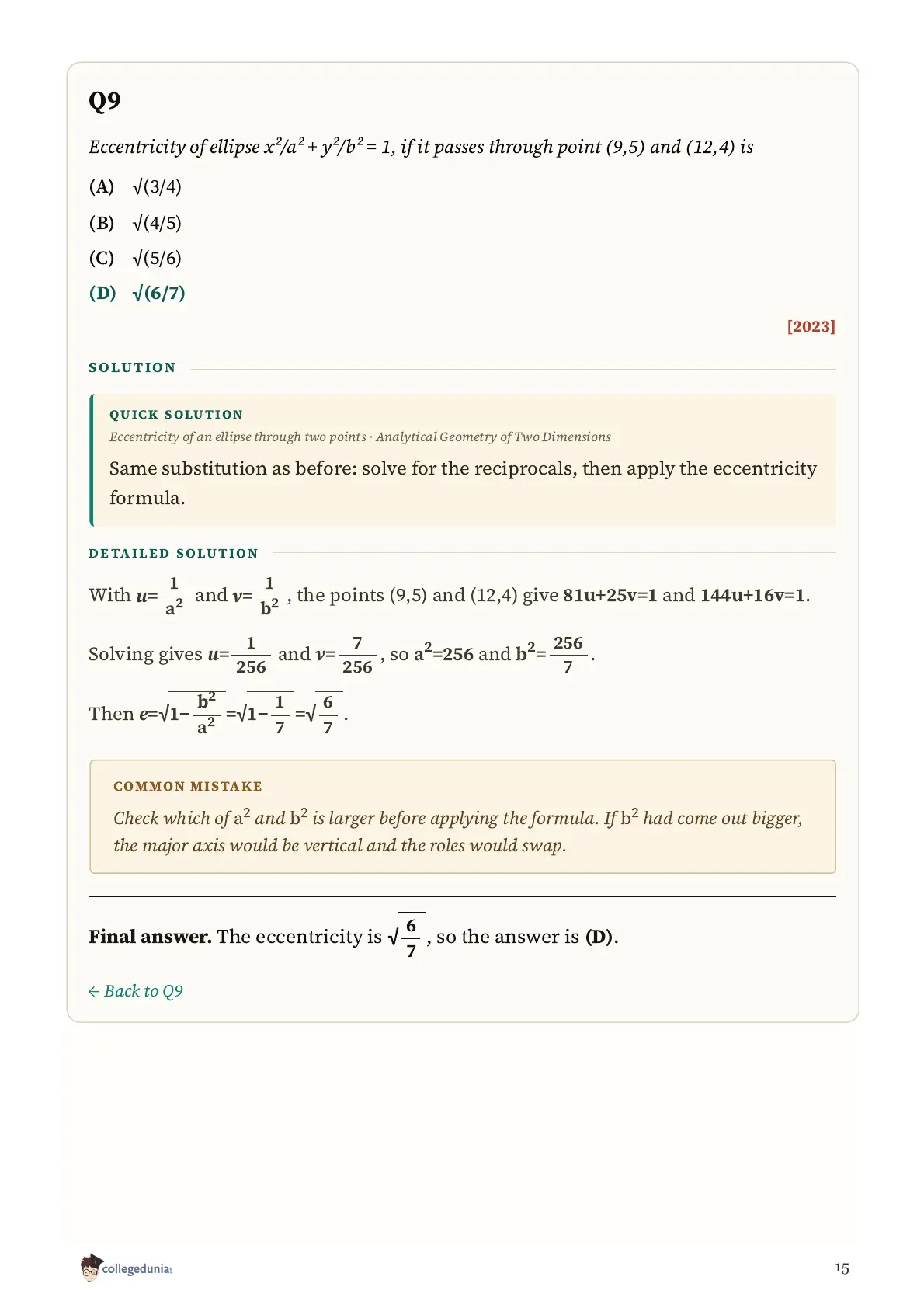Click the topic subtitle Analytical Geometry of Two Dimensions
Image resolution: width=924 pixels, height=1308 pixels.
click(x=494, y=437)
